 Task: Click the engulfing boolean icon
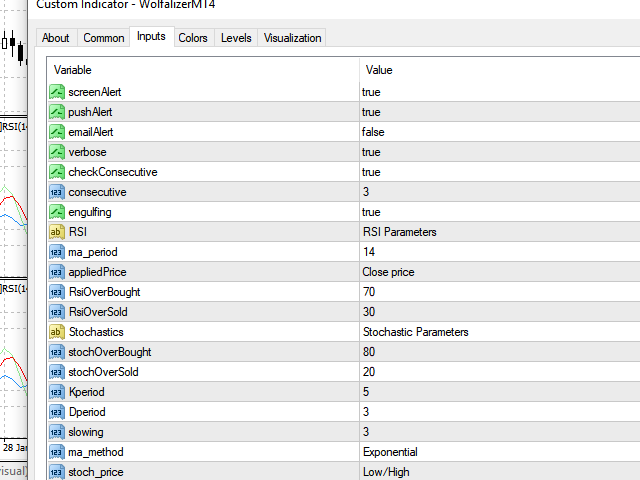[57, 212]
